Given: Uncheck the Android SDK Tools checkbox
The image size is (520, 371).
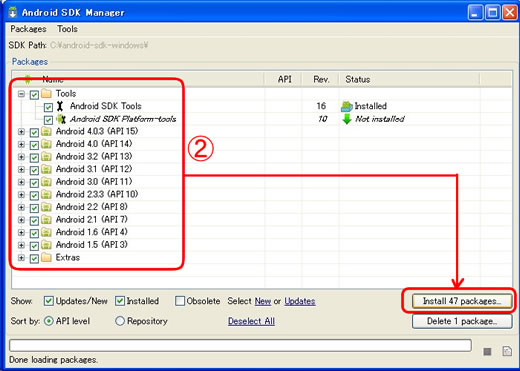Looking at the screenshot, I should 48,107.
